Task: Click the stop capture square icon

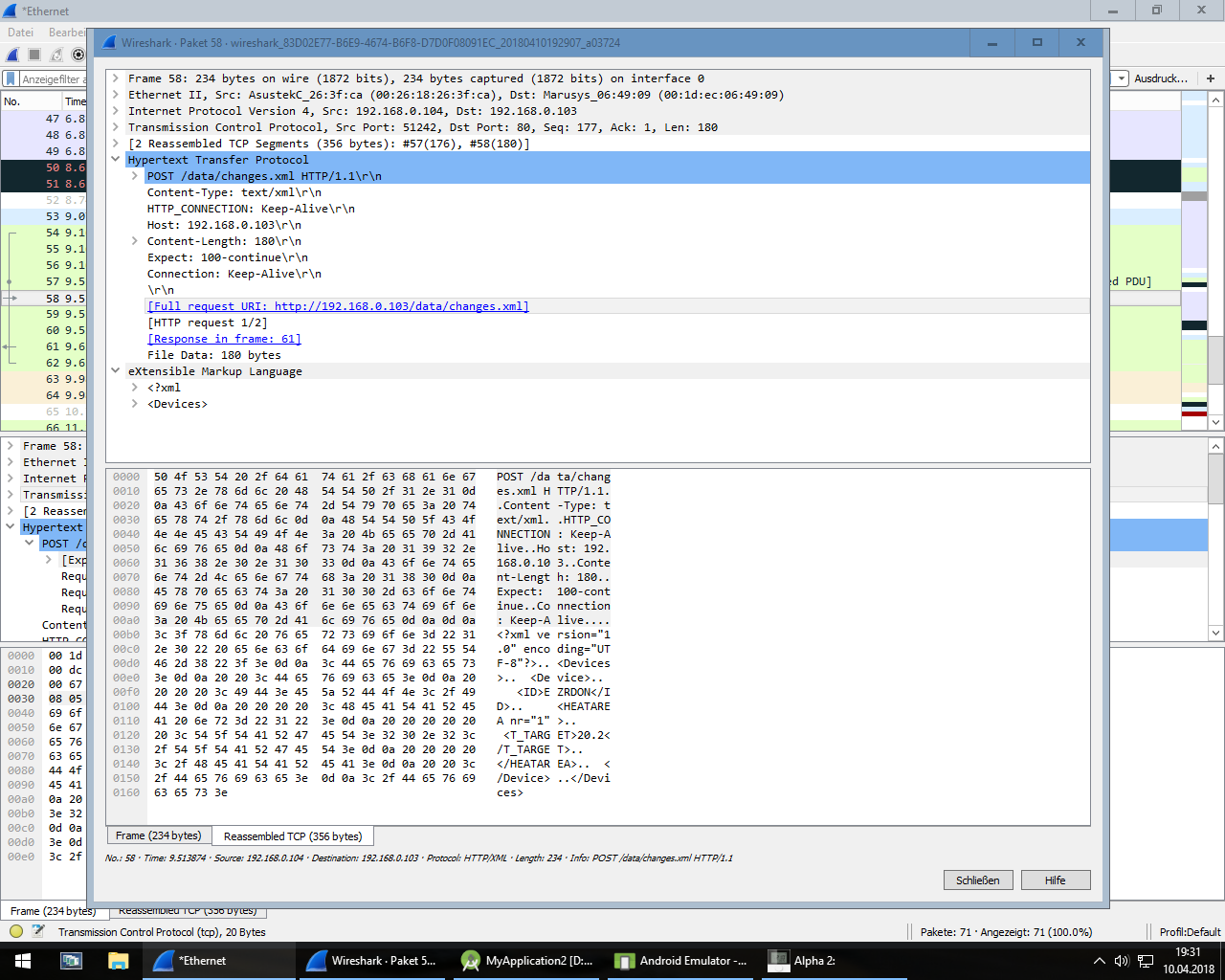Action: [x=34, y=55]
